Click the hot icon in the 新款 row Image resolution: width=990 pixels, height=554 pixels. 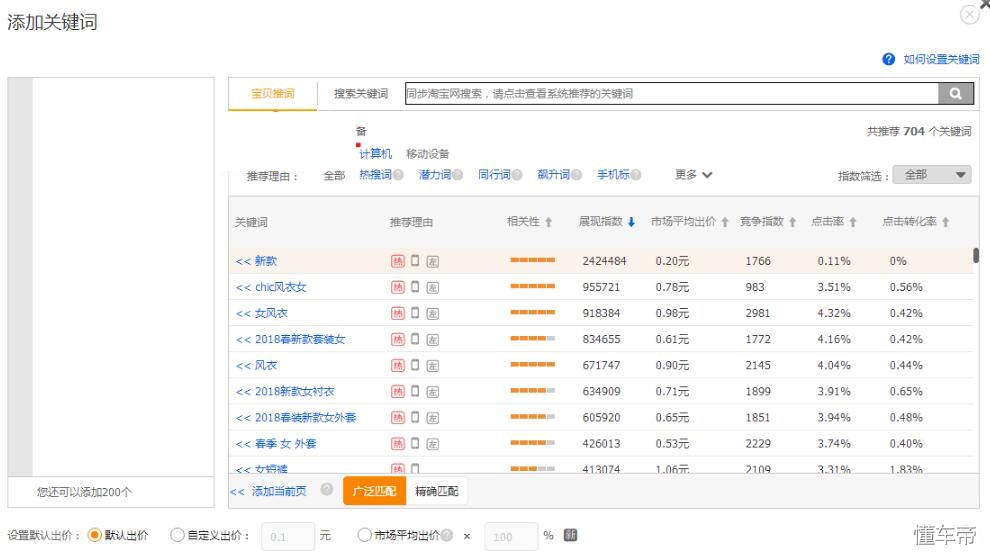(398, 261)
